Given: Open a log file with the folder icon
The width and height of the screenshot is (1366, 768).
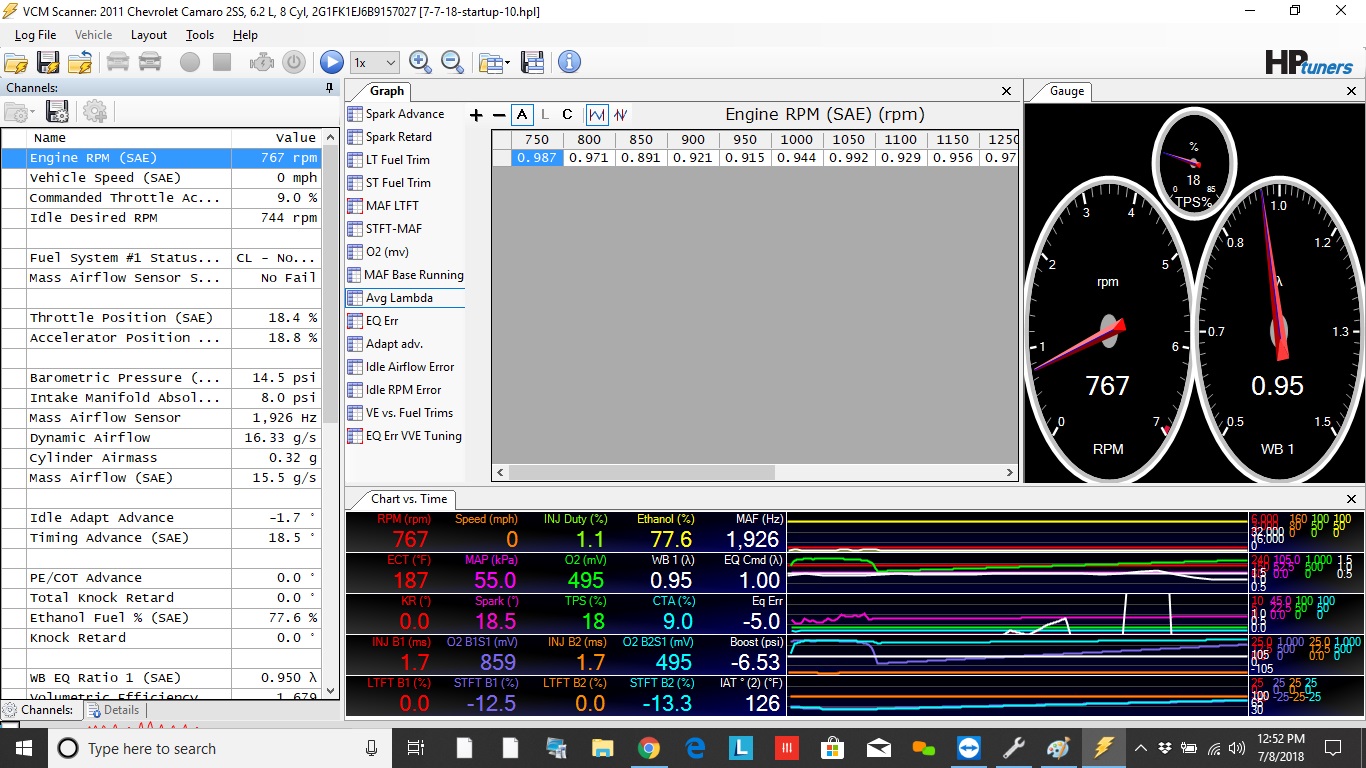Looking at the screenshot, I should [x=15, y=62].
